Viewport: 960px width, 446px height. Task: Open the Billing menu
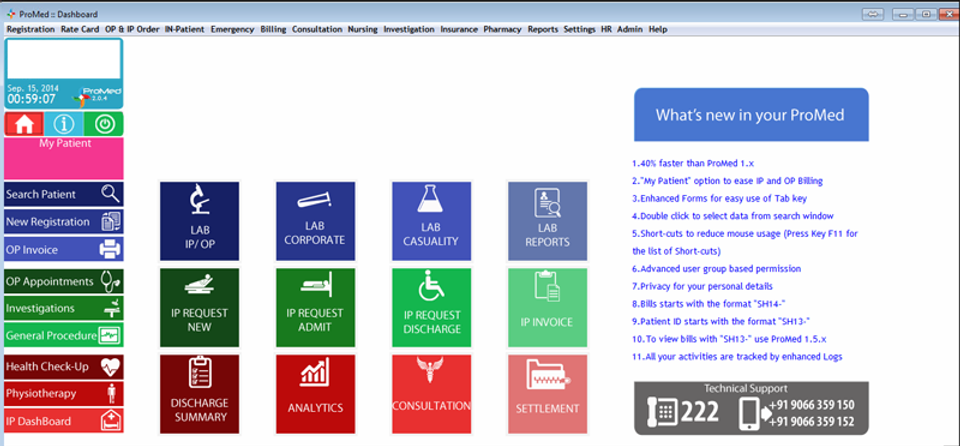[x=273, y=29]
